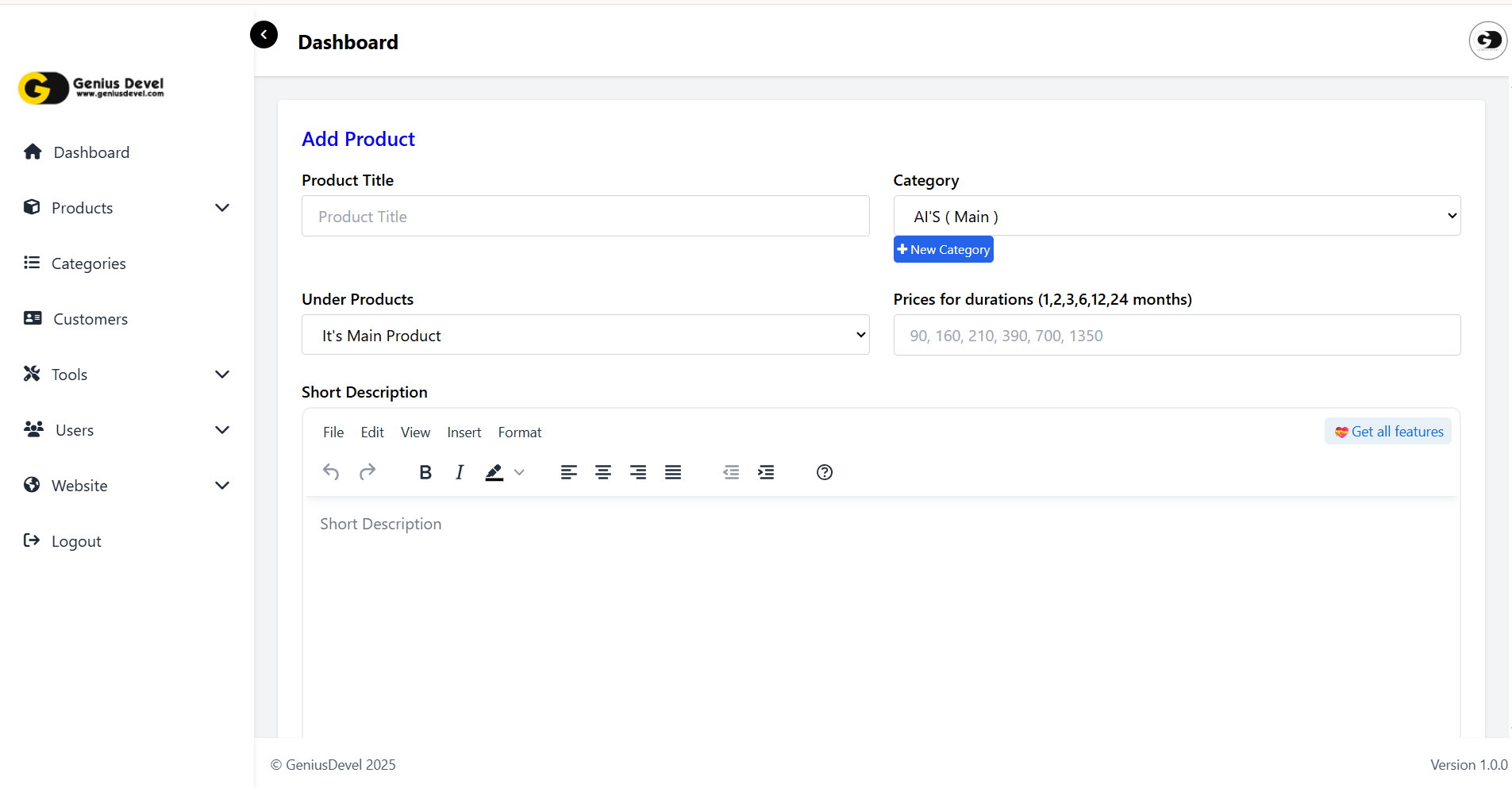Open the Under Products dropdown

point(585,335)
